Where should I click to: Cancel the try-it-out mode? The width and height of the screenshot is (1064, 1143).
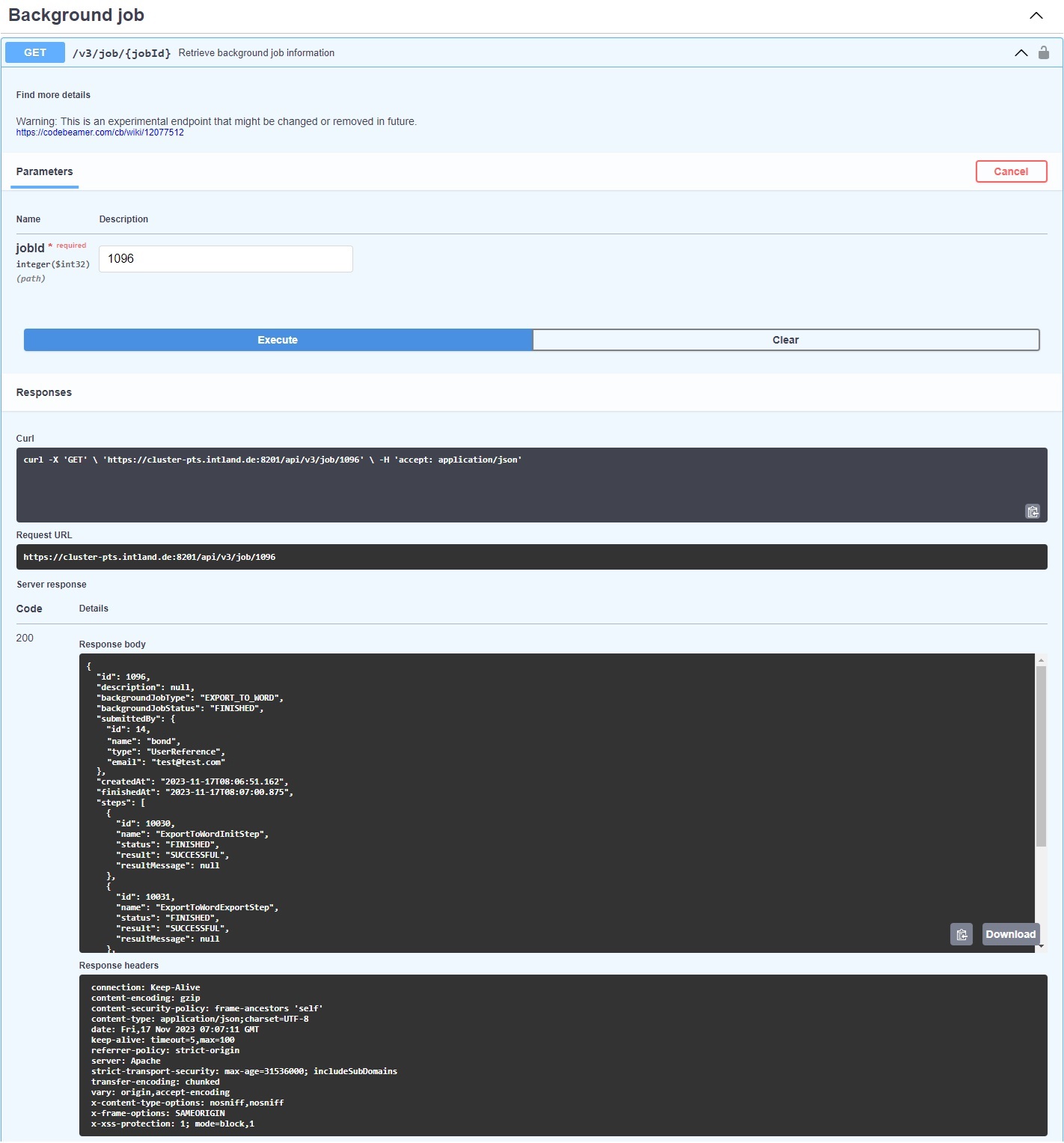coord(1011,171)
